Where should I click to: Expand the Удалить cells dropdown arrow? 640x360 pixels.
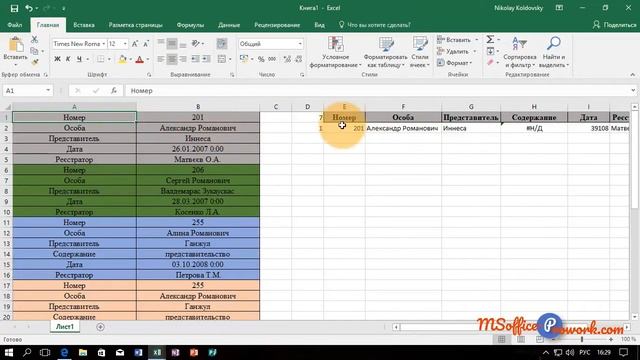coord(474,51)
